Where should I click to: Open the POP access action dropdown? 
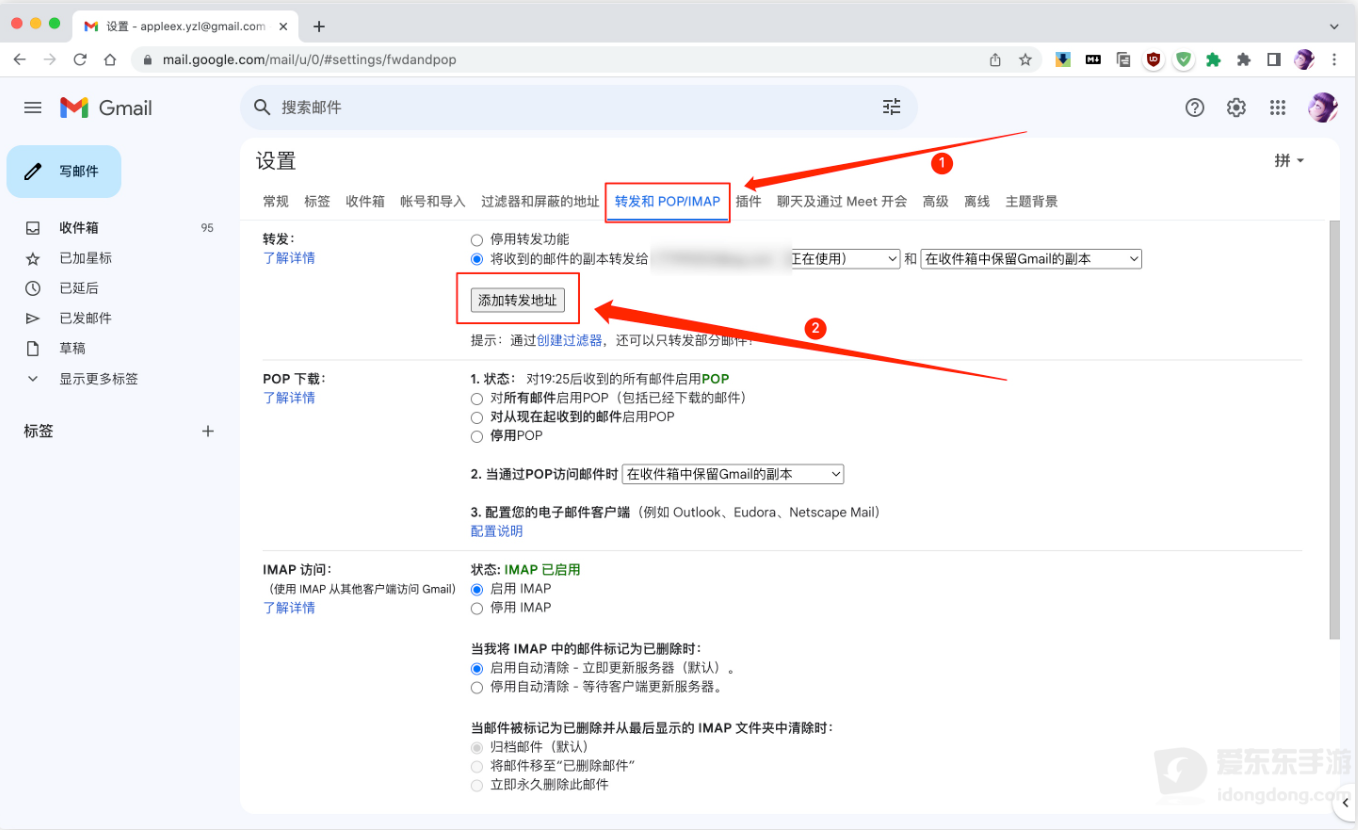tap(733, 474)
